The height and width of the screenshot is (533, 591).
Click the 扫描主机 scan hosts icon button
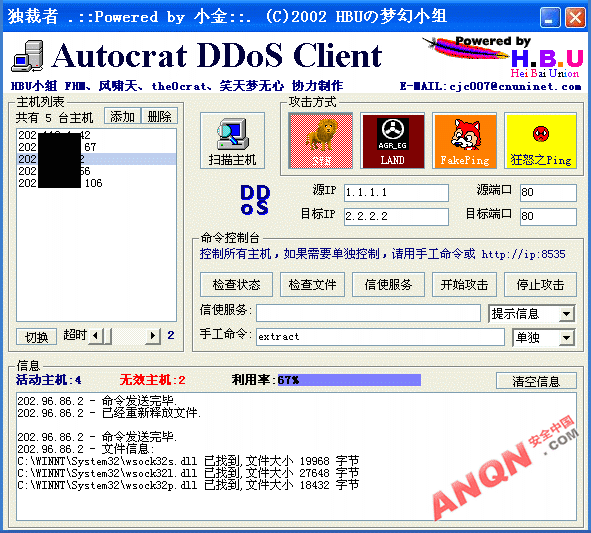point(232,141)
